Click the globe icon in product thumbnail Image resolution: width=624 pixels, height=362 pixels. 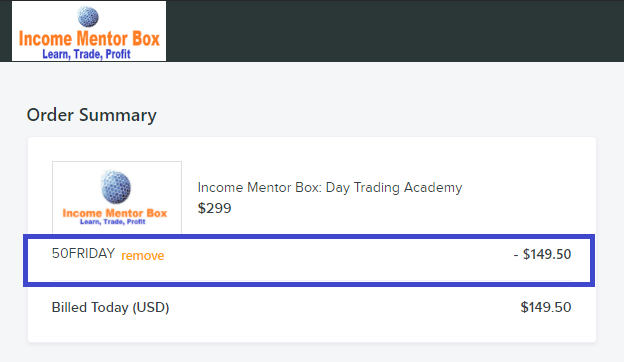tap(115, 187)
